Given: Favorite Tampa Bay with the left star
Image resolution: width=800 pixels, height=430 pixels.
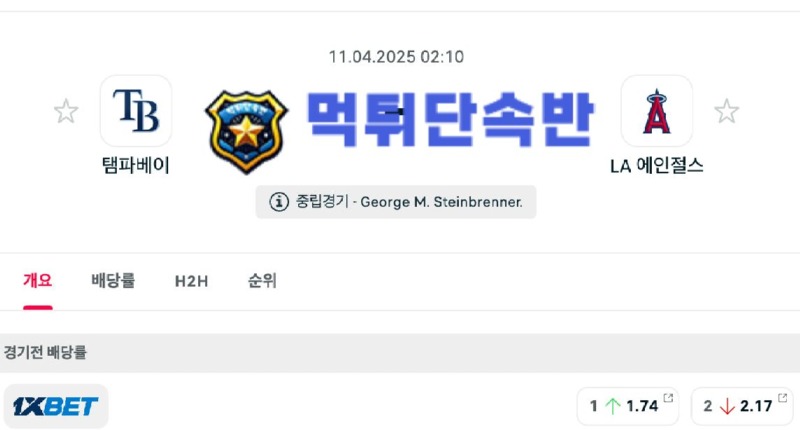Looking at the screenshot, I should 66,111.
